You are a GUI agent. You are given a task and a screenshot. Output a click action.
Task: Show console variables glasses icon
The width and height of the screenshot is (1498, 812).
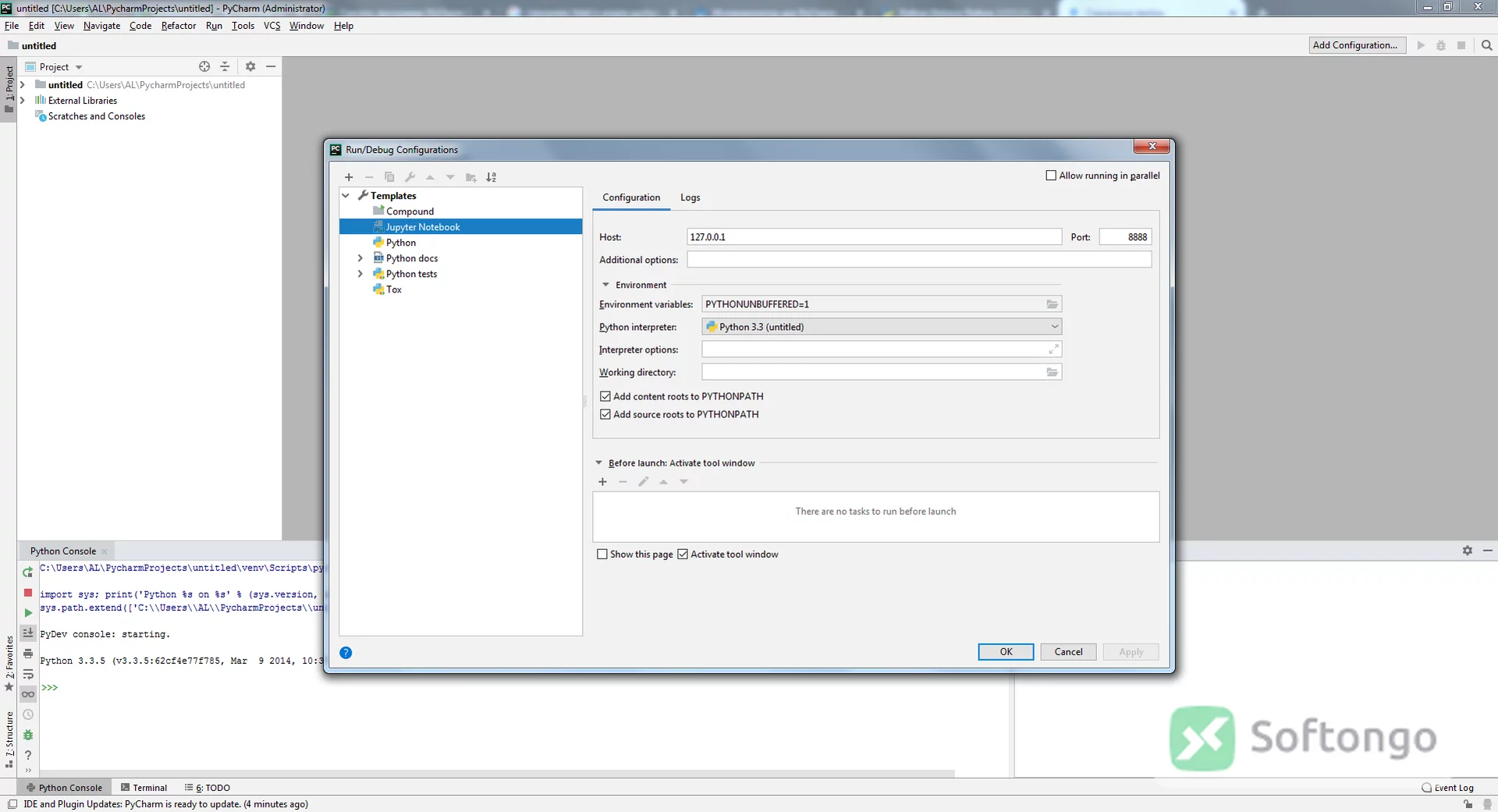pos(28,694)
